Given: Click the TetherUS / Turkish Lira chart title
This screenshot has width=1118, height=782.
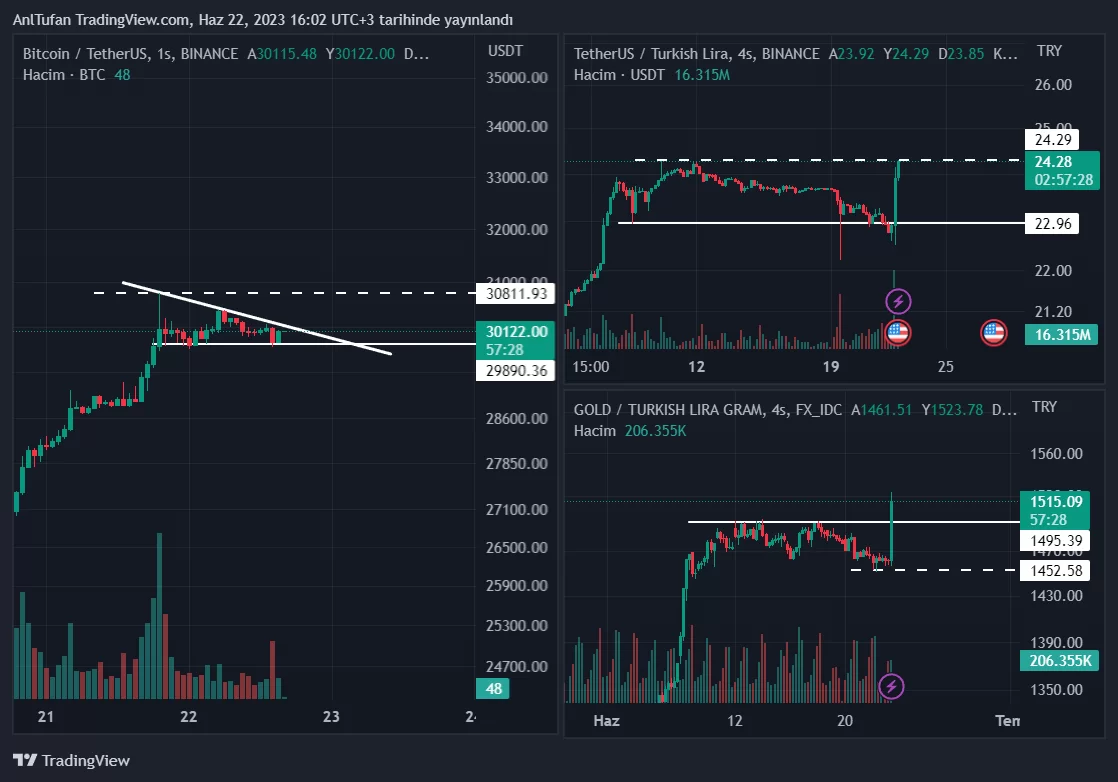Looking at the screenshot, I should (697, 53).
